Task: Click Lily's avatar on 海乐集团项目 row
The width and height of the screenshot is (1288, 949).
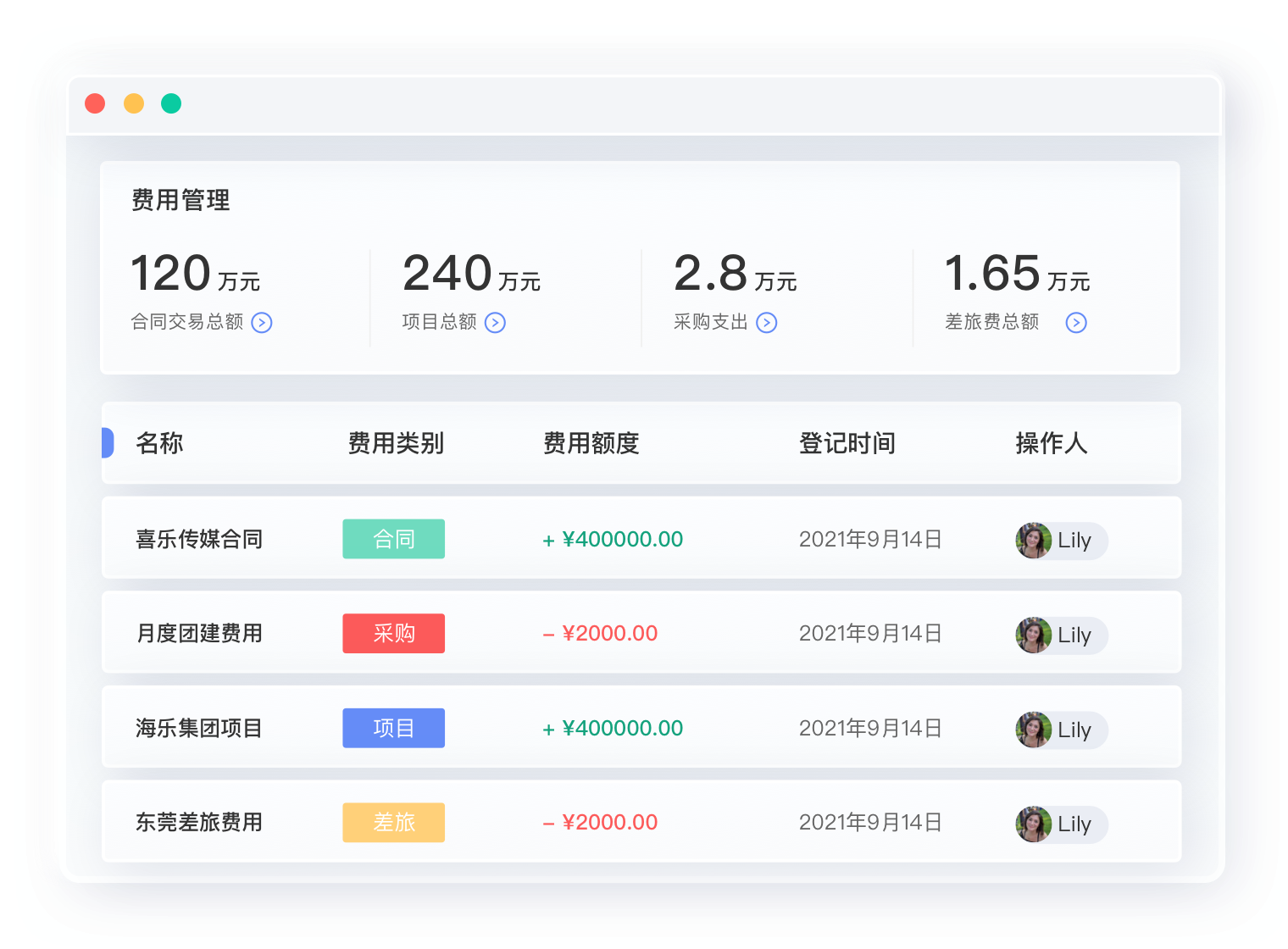Action: point(1033,730)
